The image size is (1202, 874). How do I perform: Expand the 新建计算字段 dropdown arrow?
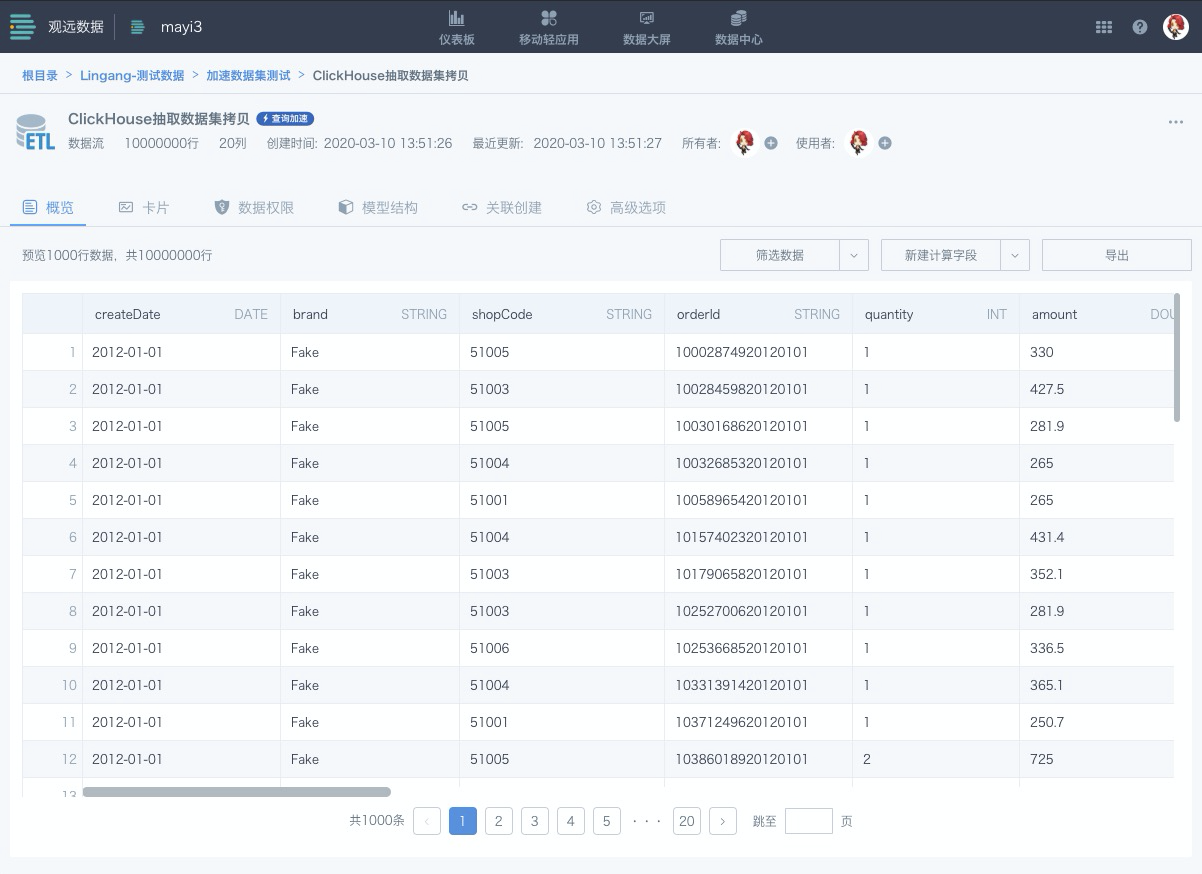pyautogui.click(x=1015, y=255)
